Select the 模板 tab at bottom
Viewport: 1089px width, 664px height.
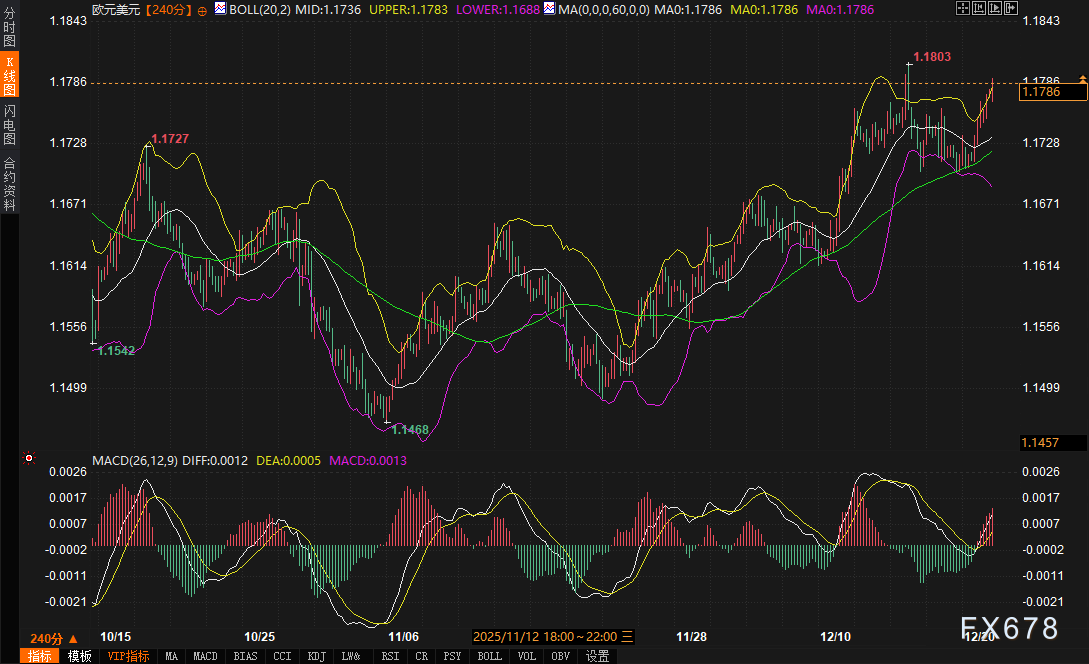[80, 656]
